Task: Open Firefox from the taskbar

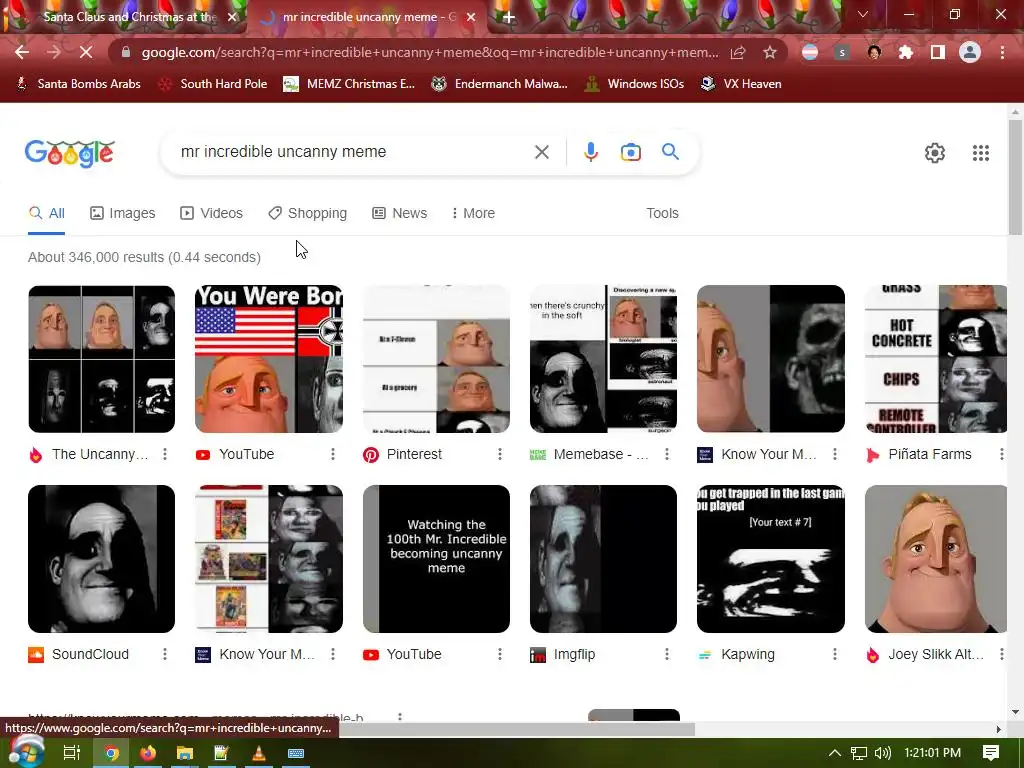Action: pyautogui.click(x=148, y=753)
